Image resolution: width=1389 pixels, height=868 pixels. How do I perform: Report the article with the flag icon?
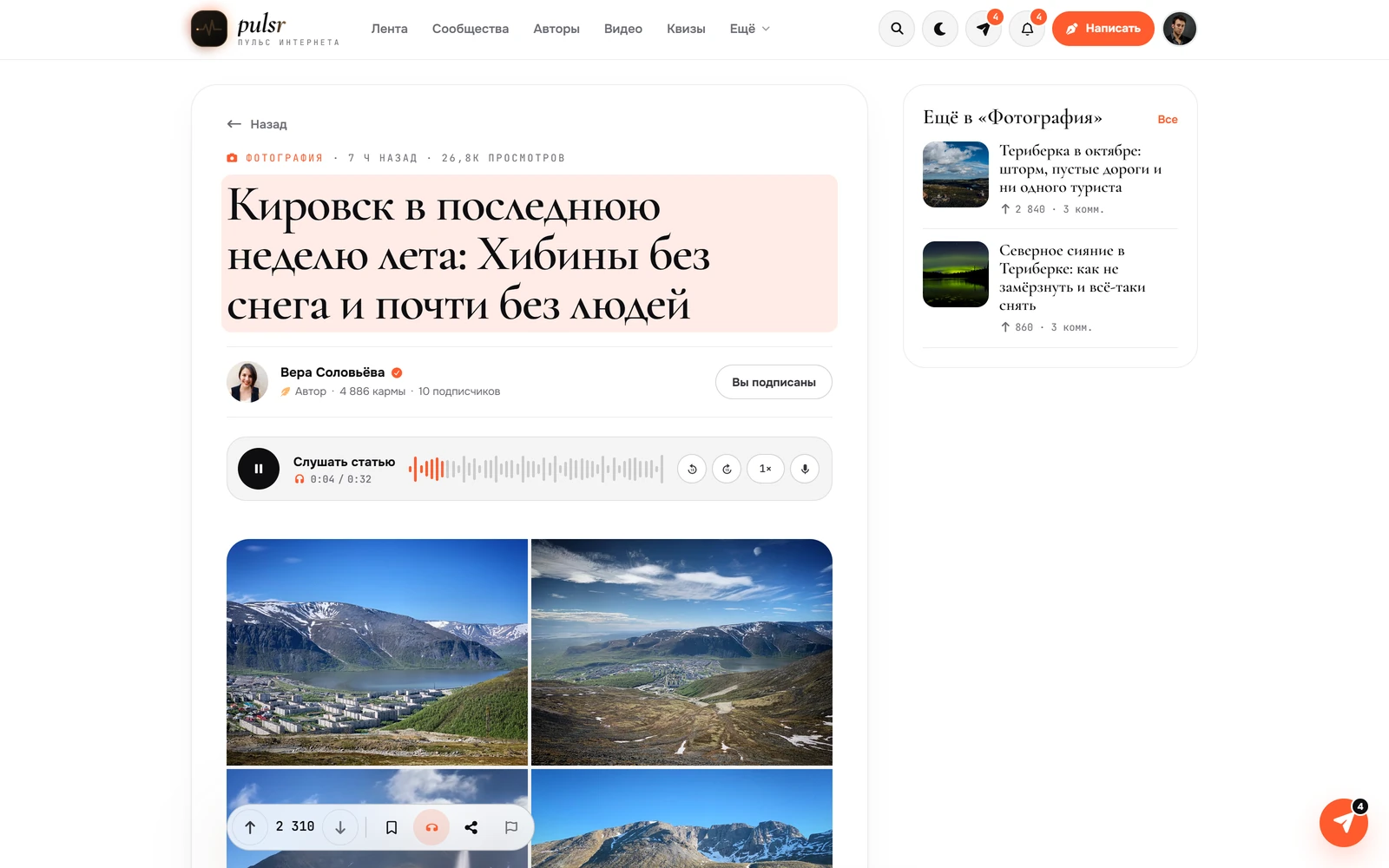[511, 827]
